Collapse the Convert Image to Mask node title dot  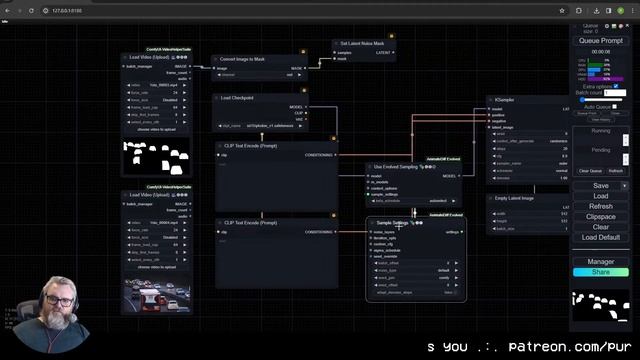point(216,59)
